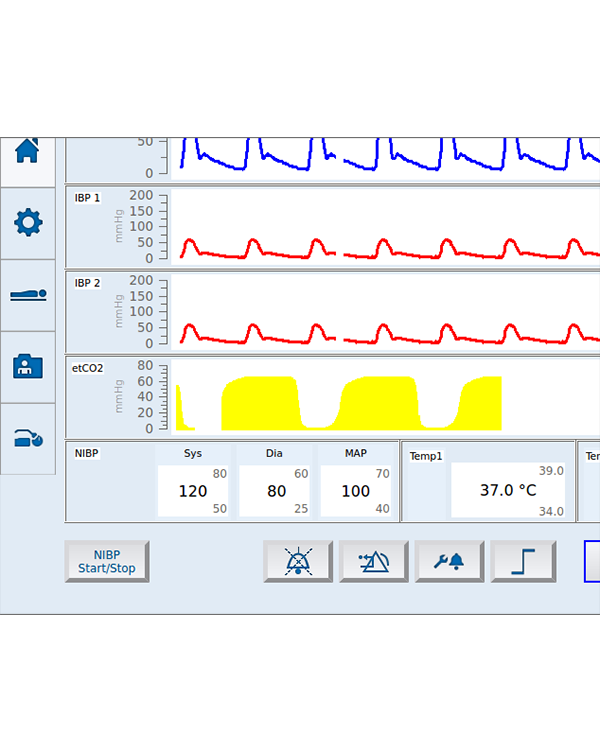Click MAP upper limit 70
The height and width of the screenshot is (752, 600).
point(382,474)
